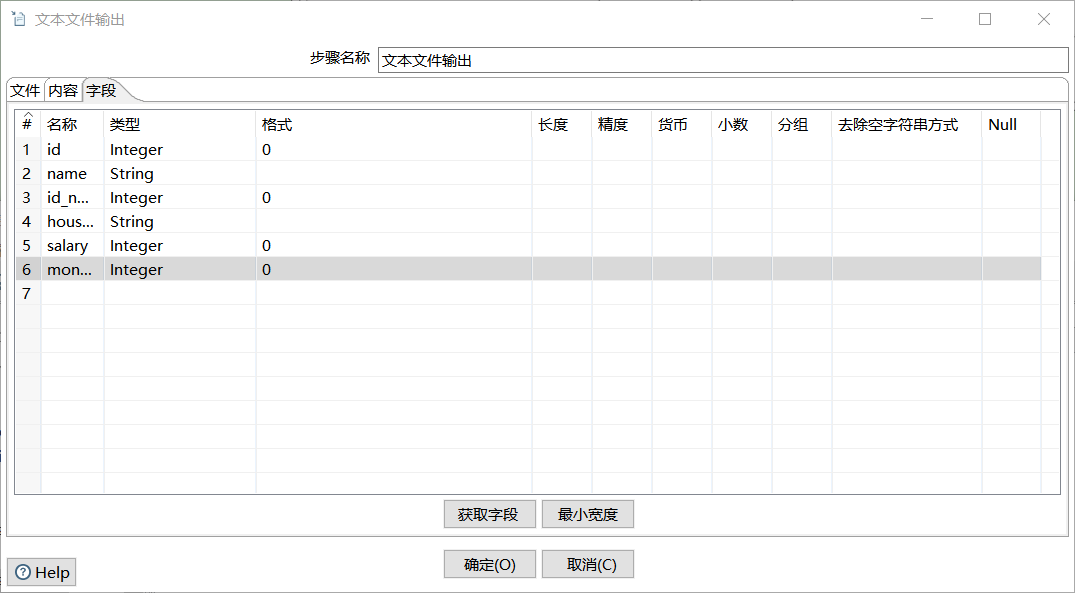The width and height of the screenshot is (1075, 593).
Task: Click the empty format cell in name row
Action: [394, 173]
